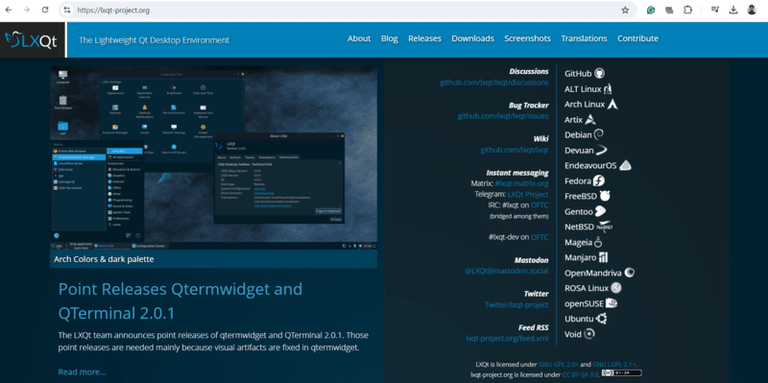This screenshot has height=383, width=768.
Task: Click the Fedora text link
Action: 578,181
